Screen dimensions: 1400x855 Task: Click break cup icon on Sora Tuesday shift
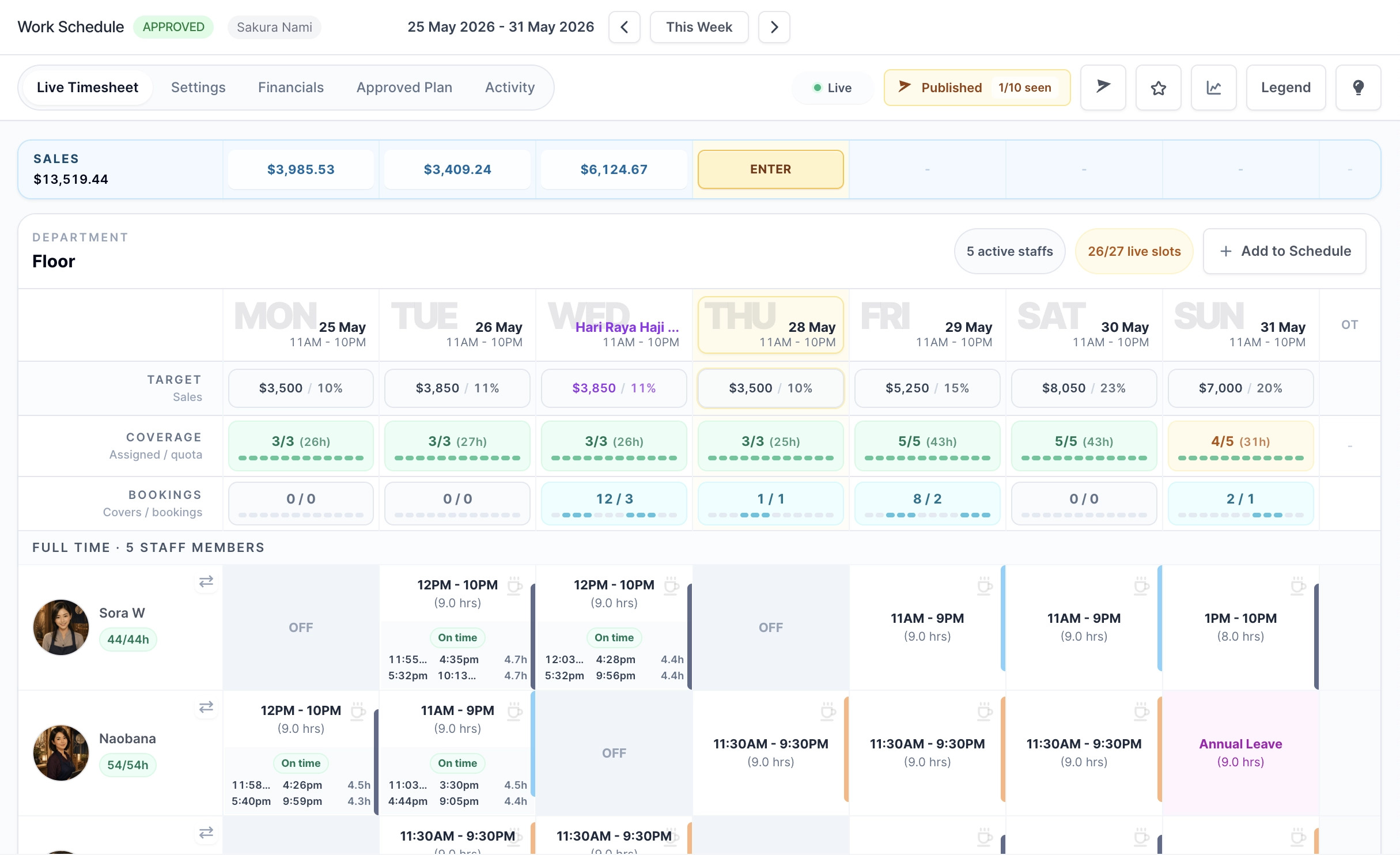click(514, 585)
